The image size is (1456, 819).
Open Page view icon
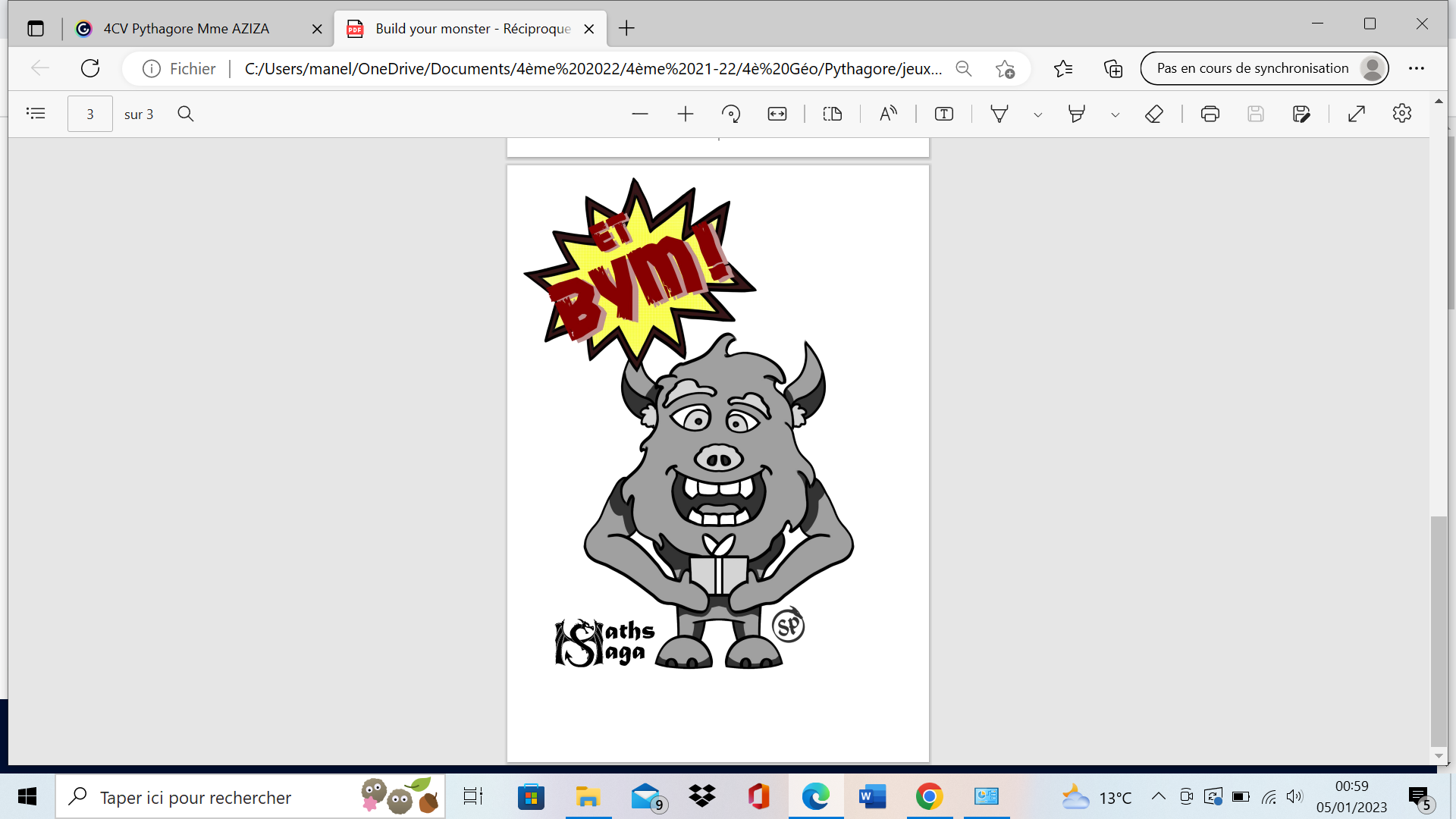[x=833, y=114]
